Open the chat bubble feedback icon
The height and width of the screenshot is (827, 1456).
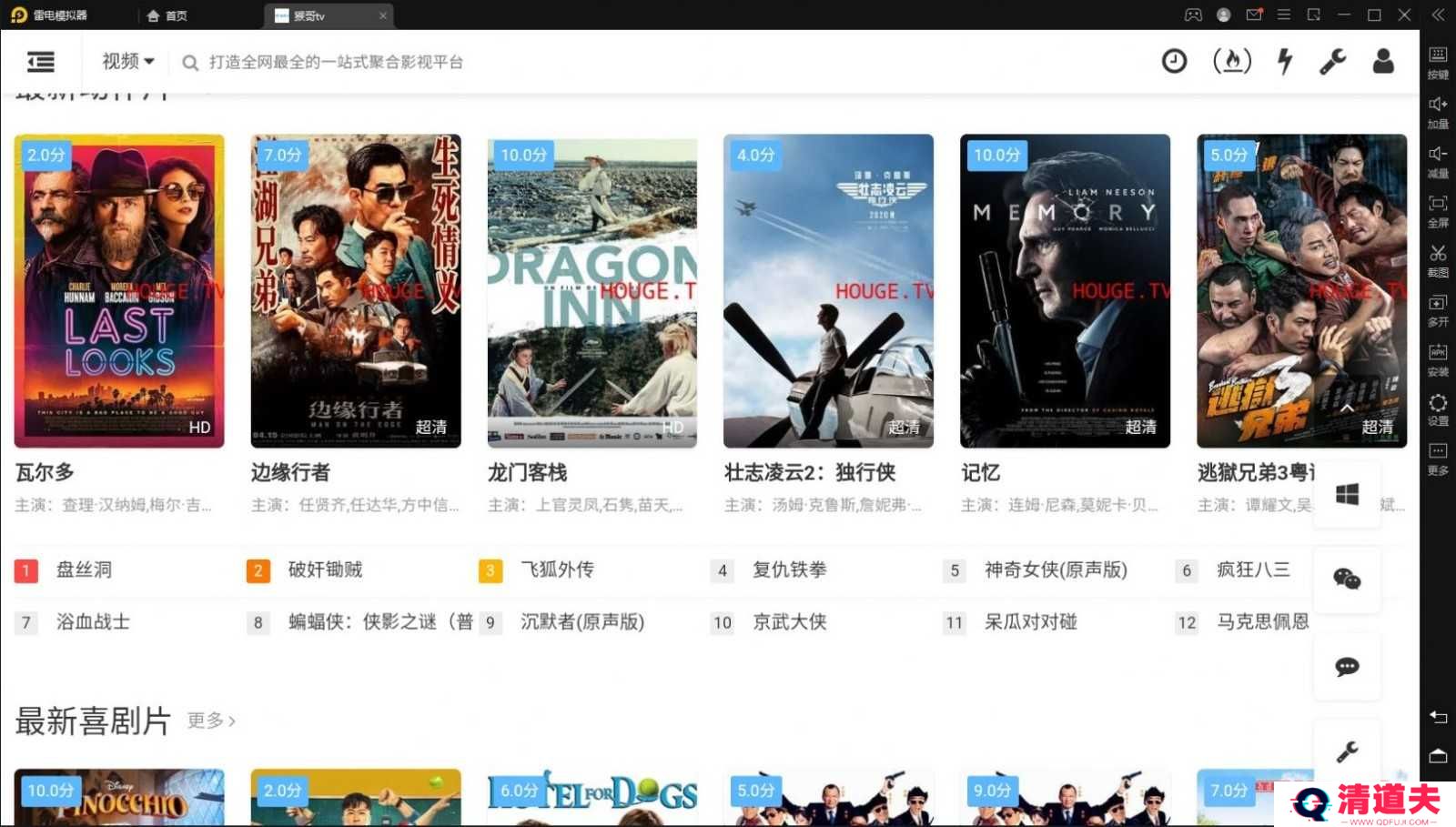pos(1347,667)
